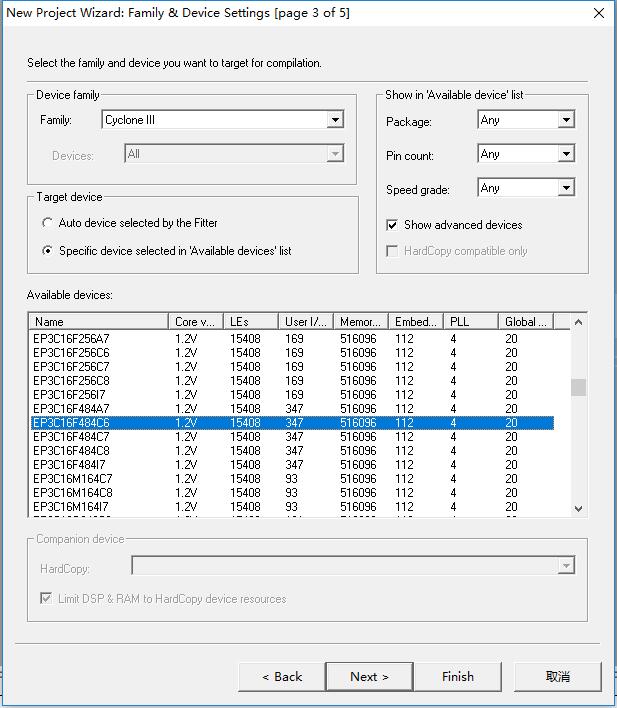Select device EP3C16F484I7
Image resolution: width=617 pixels, height=708 pixels.
[x=292, y=465]
